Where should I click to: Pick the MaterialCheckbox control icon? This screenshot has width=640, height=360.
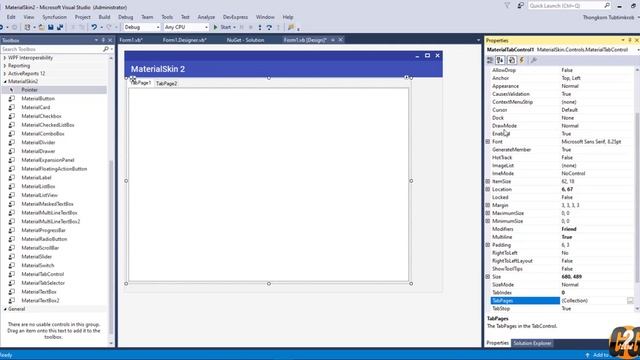click(12, 116)
